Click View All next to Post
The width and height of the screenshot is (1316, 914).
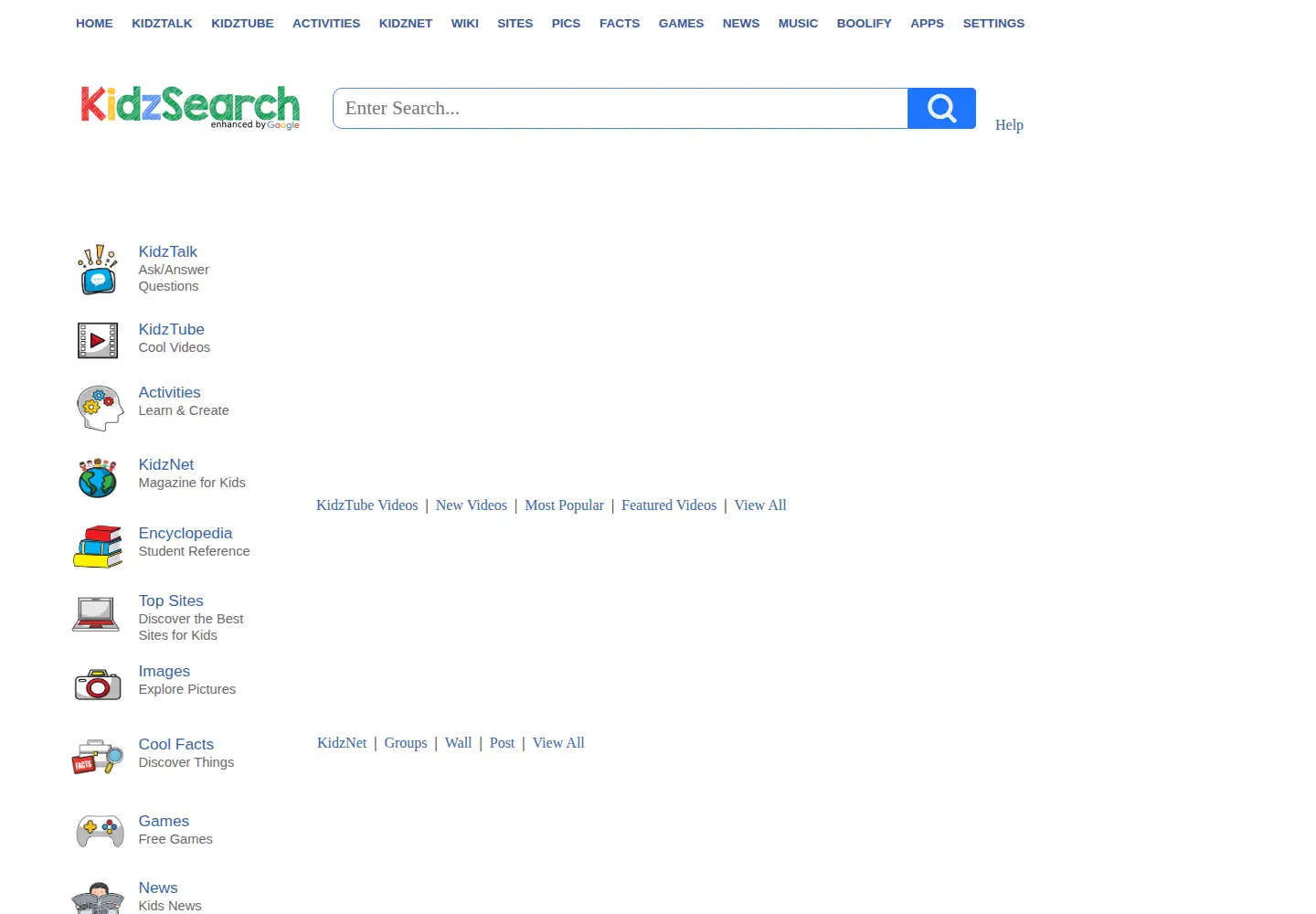pos(557,743)
